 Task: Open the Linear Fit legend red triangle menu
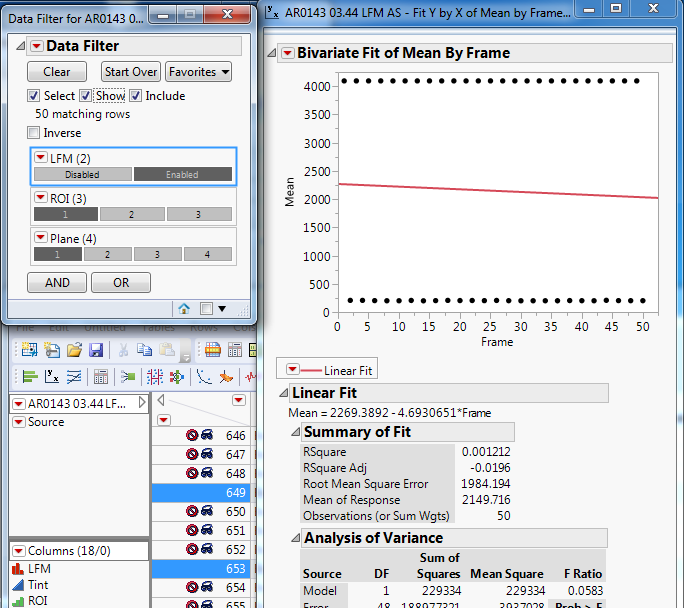point(293,370)
